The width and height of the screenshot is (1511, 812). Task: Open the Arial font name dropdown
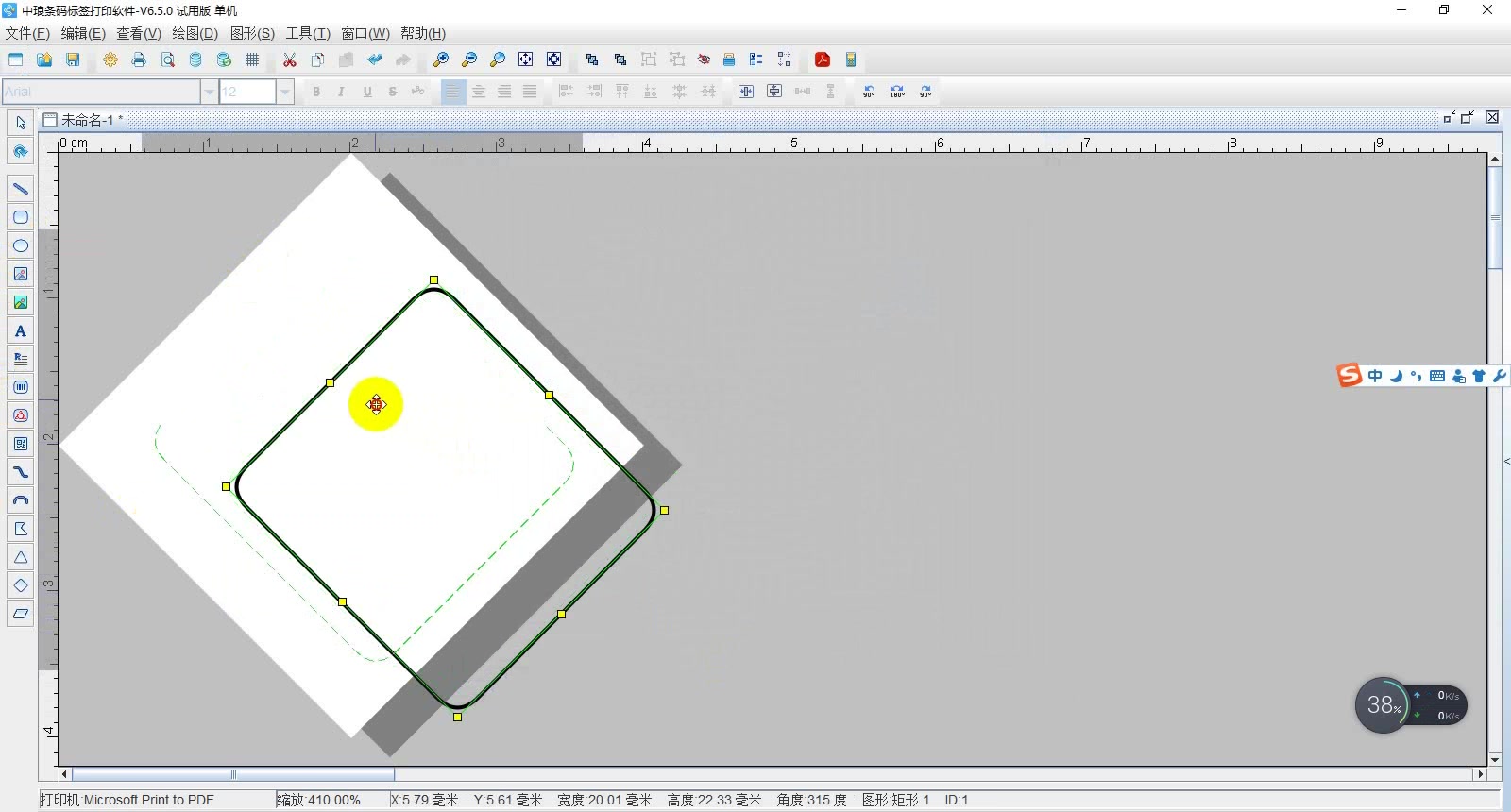click(209, 92)
